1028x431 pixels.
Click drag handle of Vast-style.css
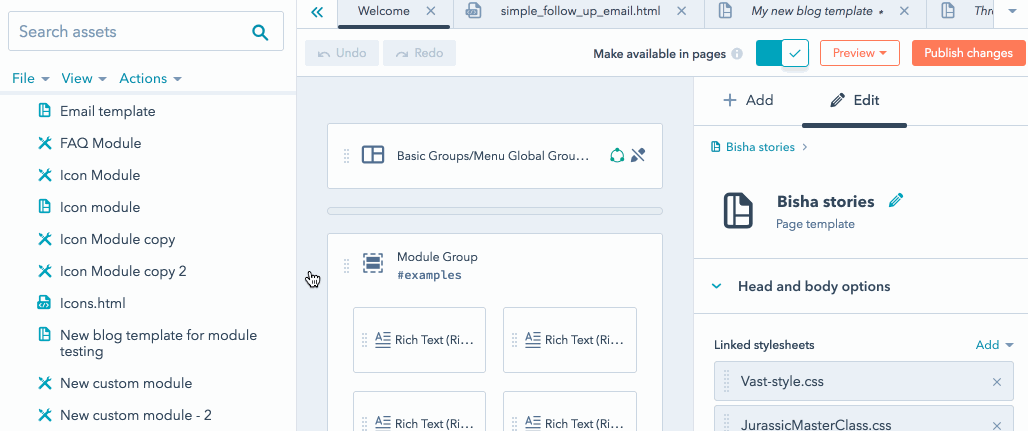[726, 381]
